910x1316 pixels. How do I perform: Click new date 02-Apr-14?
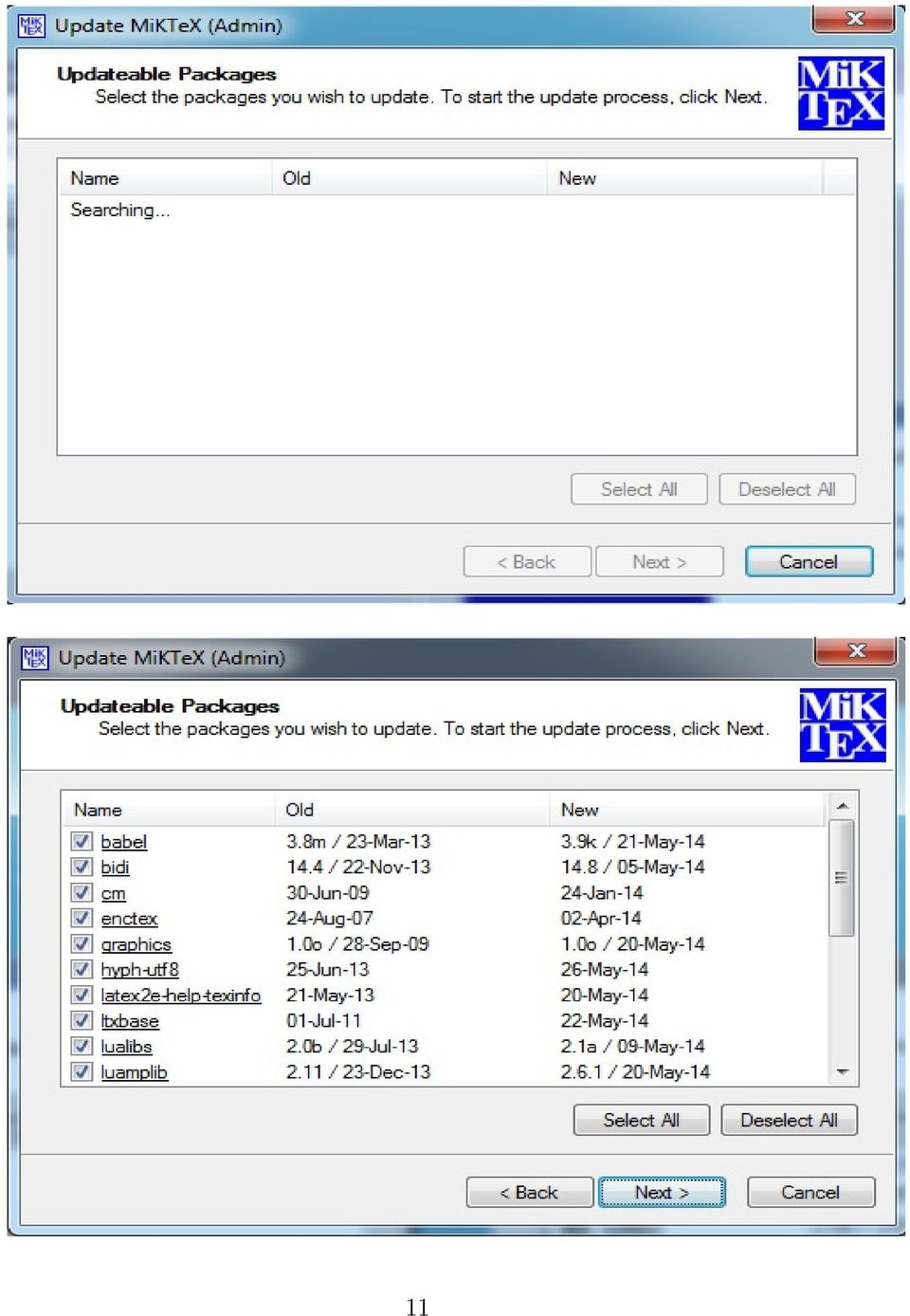click(601, 918)
